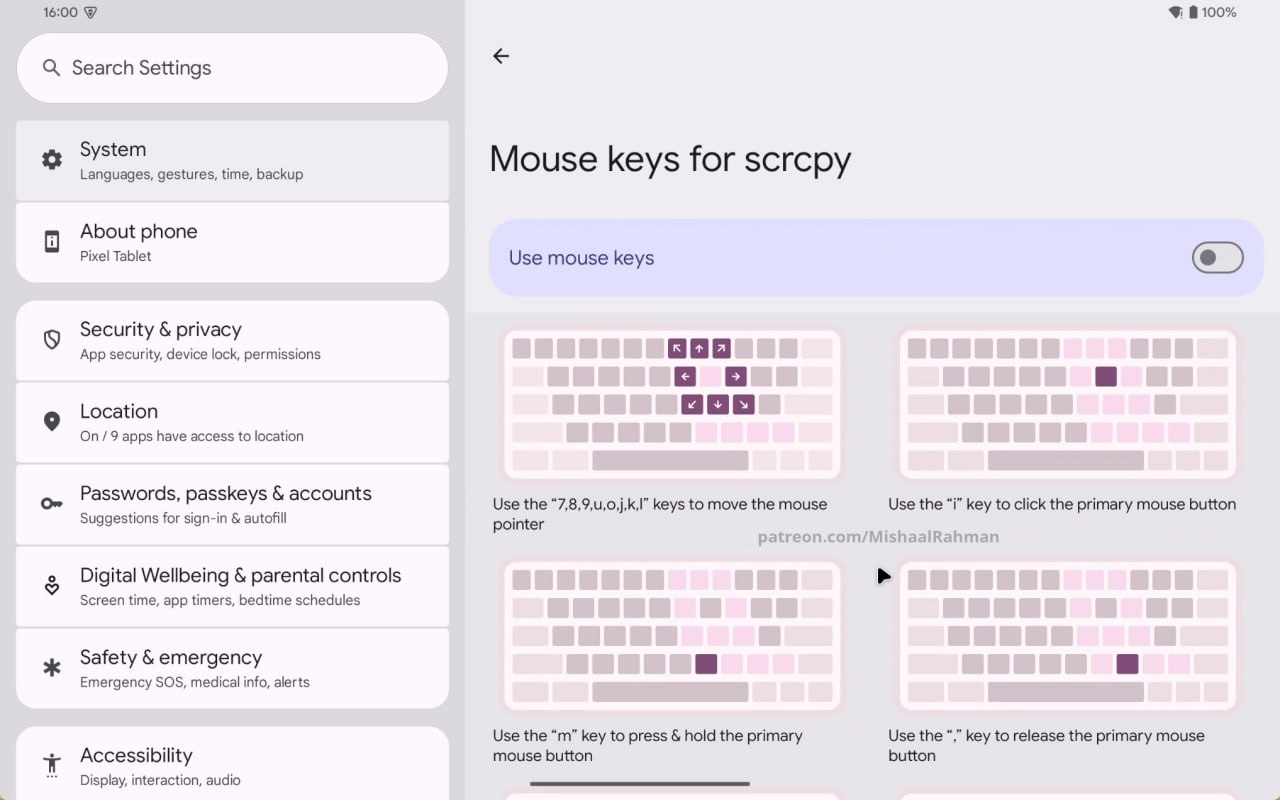The height and width of the screenshot is (800, 1280).
Task: Open the Search Settings field
Action: point(232,68)
